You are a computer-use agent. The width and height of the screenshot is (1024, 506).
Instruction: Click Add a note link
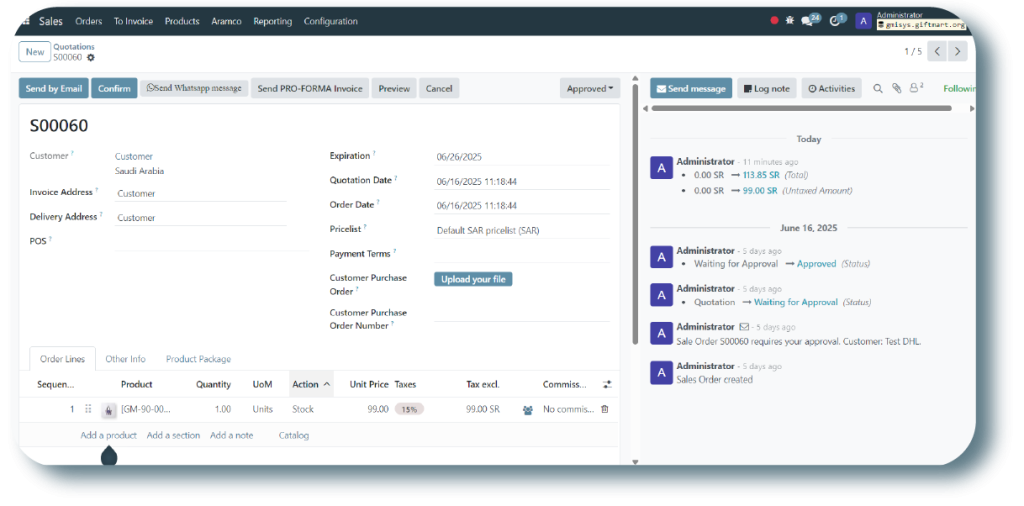(231, 435)
